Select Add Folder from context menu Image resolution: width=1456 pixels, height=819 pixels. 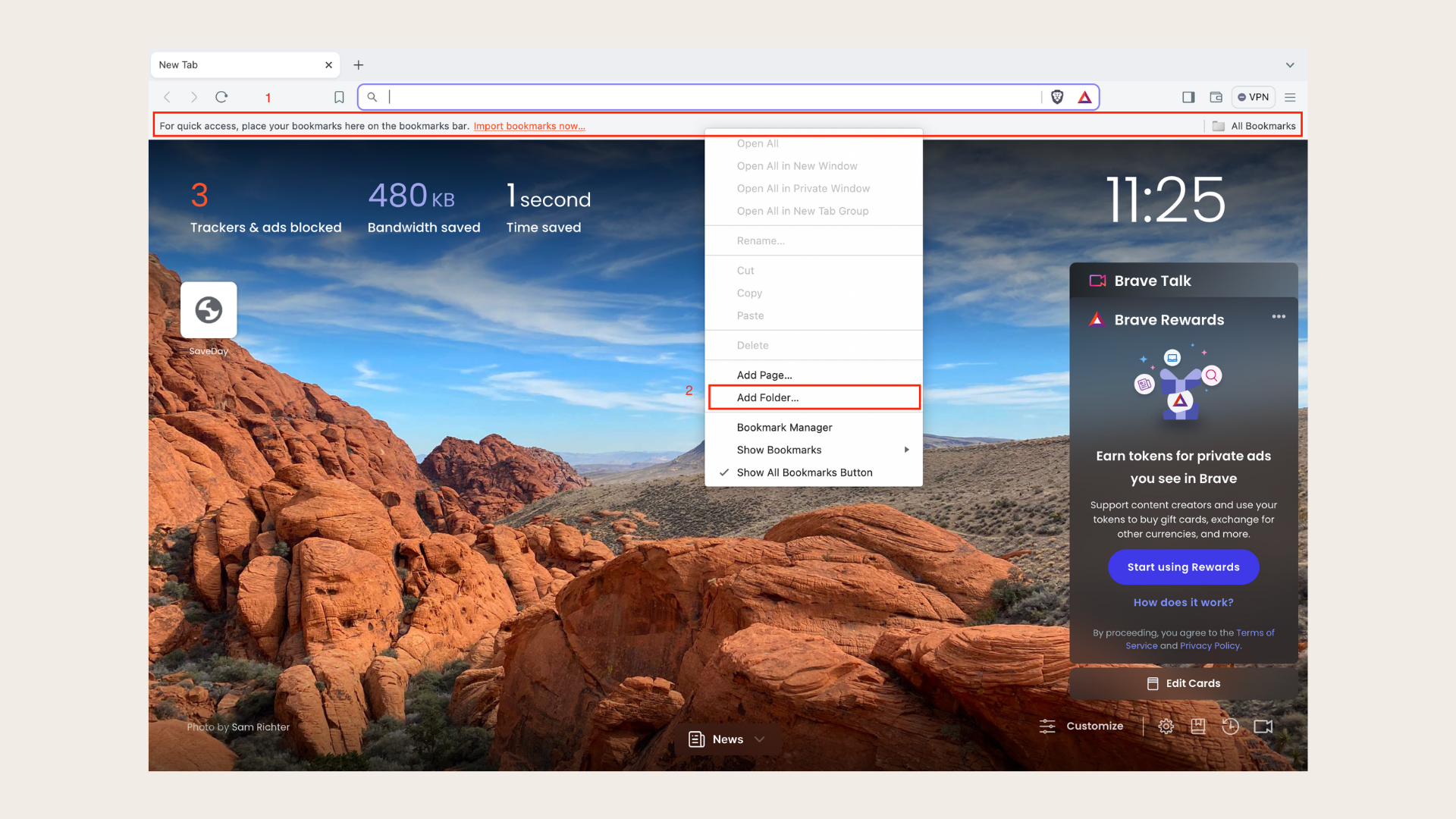[813, 397]
